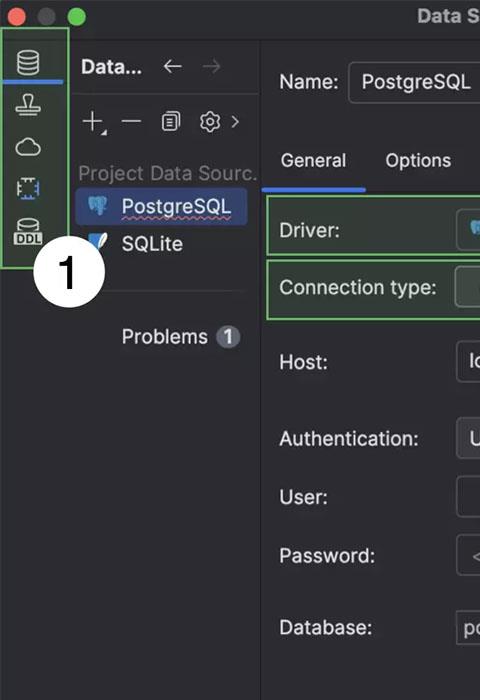Click the User input field

pos(468,496)
